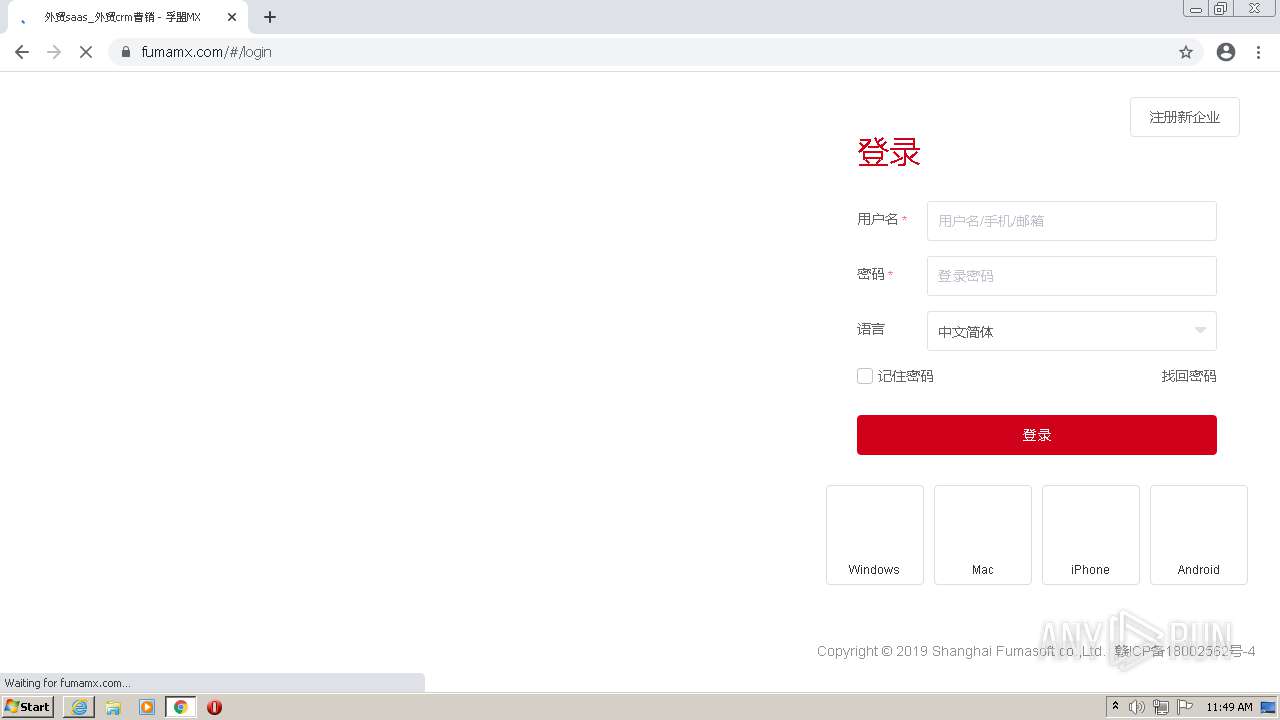Restore down the Chrome window
This screenshot has width=1280, height=720.
pos(1221,9)
